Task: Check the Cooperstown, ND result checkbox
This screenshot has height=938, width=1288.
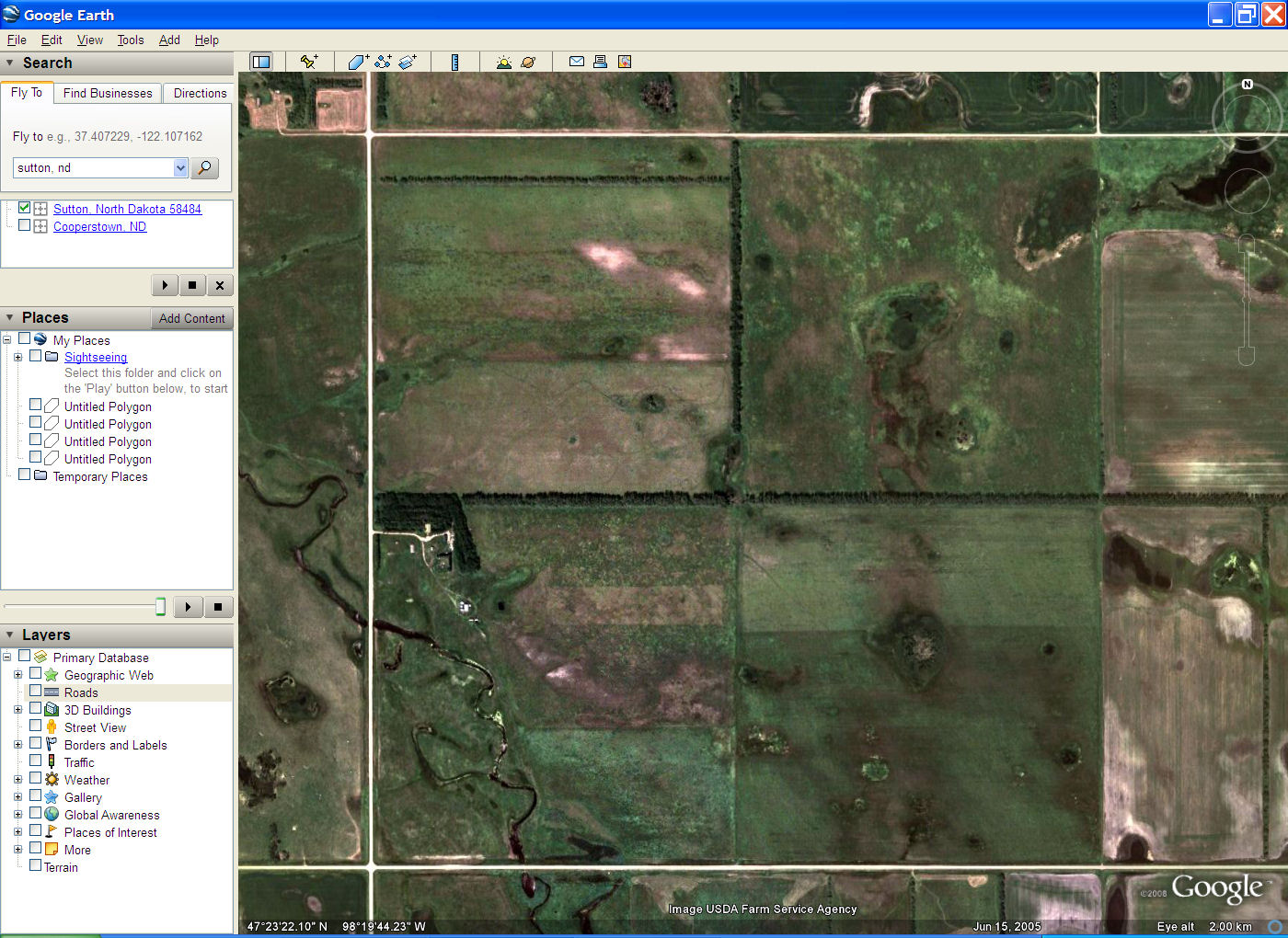Action: [25, 225]
